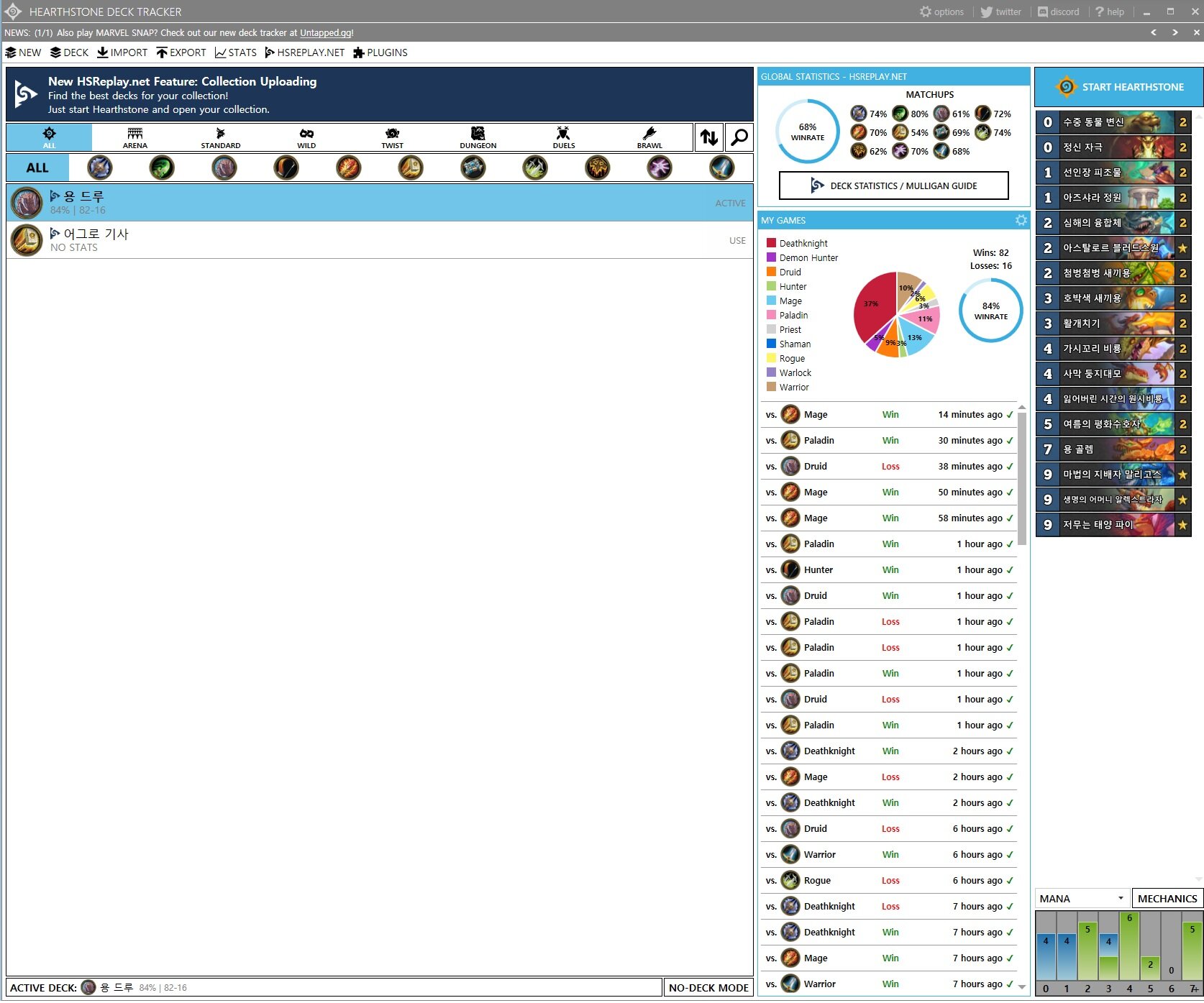Select the Druid loss from 38 minutes ago
1204x1003 pixels.
888,466
